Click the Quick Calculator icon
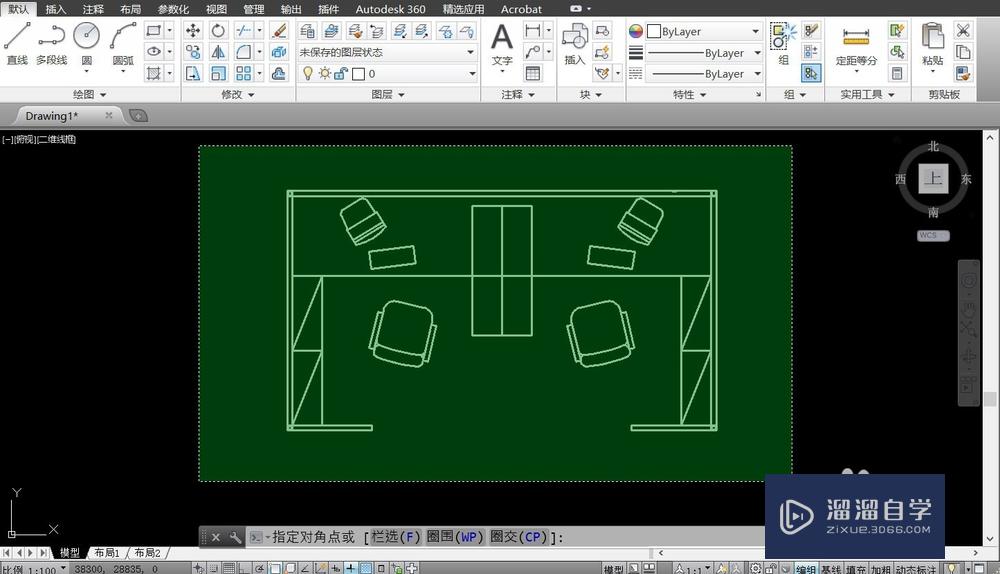Viewport: 1000px width, 574px height. click(897, 73)
